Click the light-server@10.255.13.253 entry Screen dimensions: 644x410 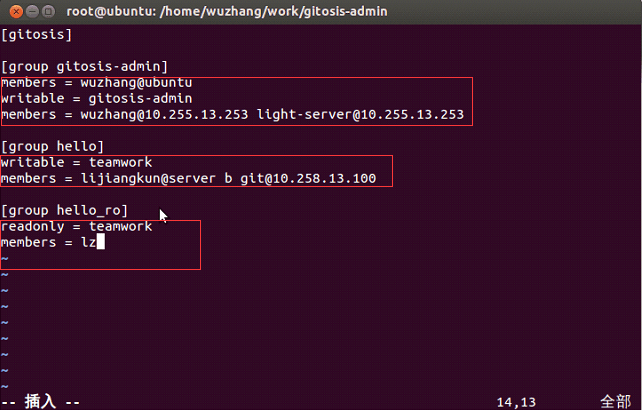(x=360, y=114)
